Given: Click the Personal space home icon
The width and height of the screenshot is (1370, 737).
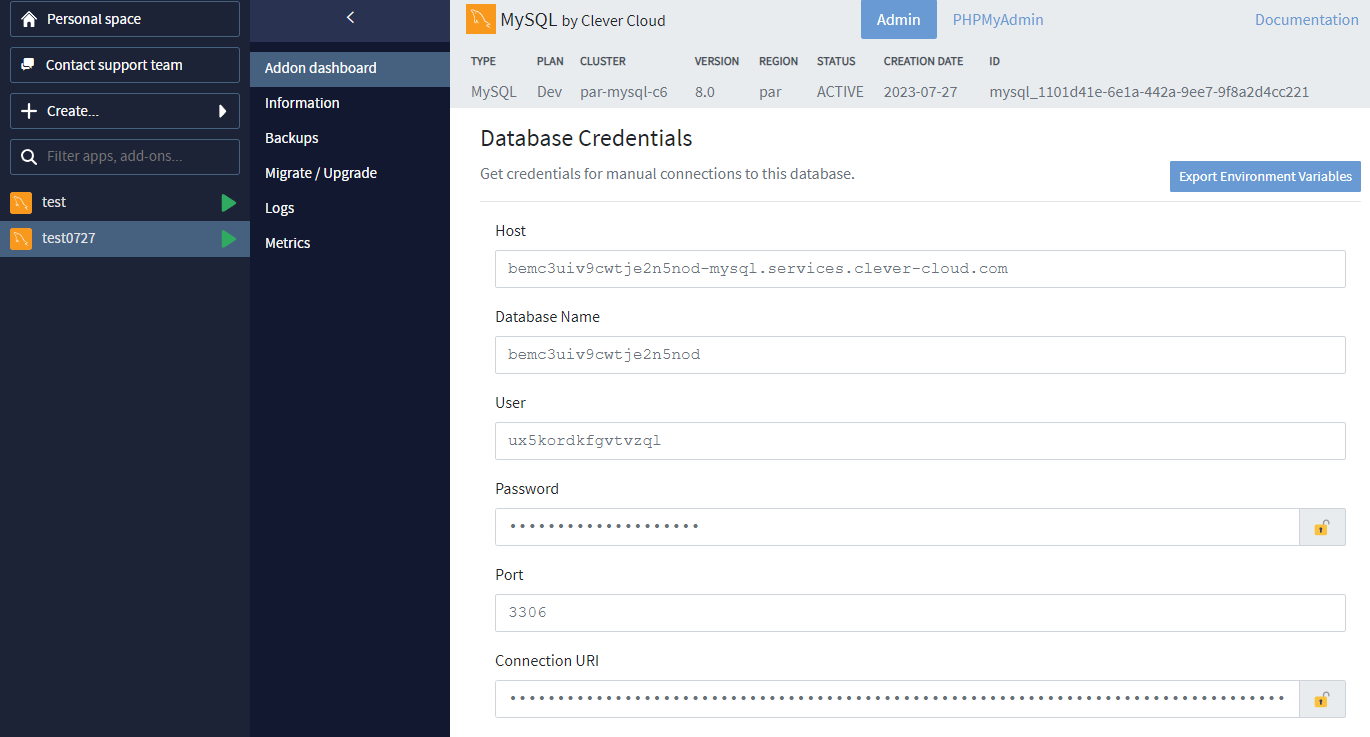Looking at the screenshot, I should click(29, 19).
